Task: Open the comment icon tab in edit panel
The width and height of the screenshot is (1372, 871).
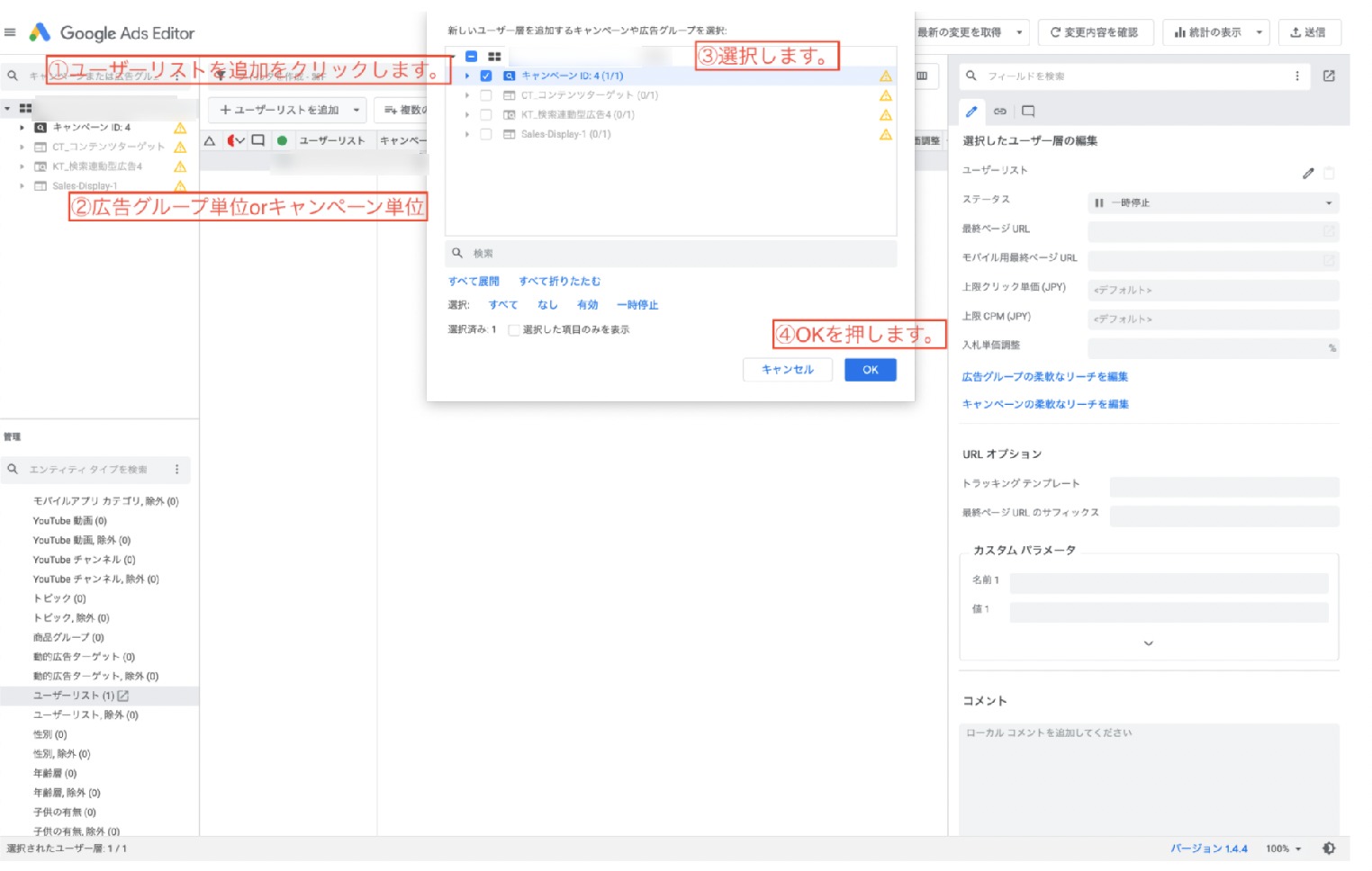Action: click(1028, 112)
